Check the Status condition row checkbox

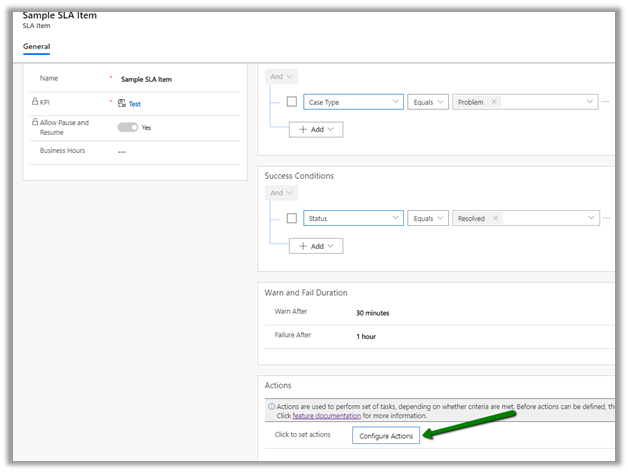[x=292, y=218]
